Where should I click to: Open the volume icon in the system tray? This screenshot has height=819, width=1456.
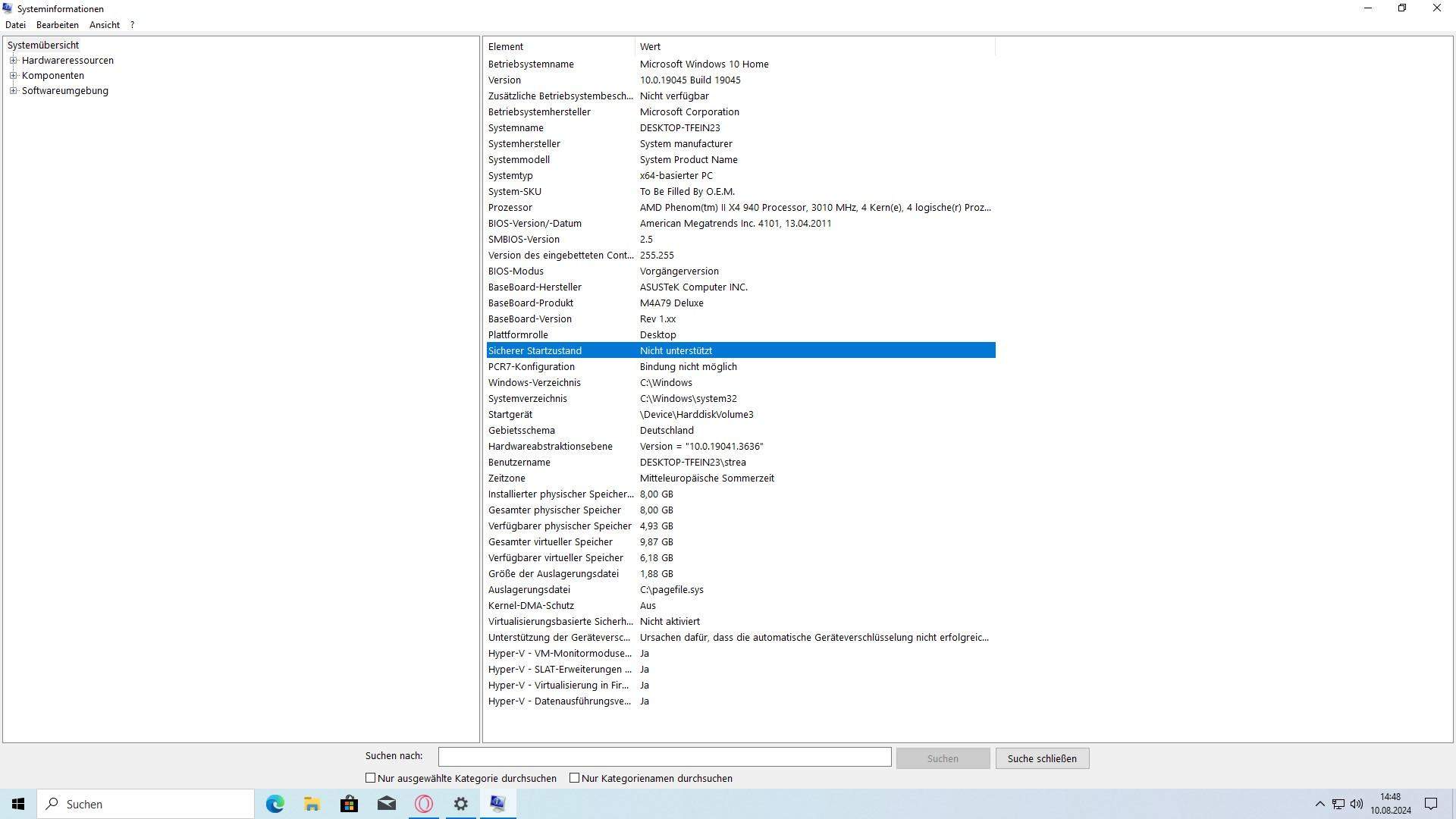[x=1357, y=804]
